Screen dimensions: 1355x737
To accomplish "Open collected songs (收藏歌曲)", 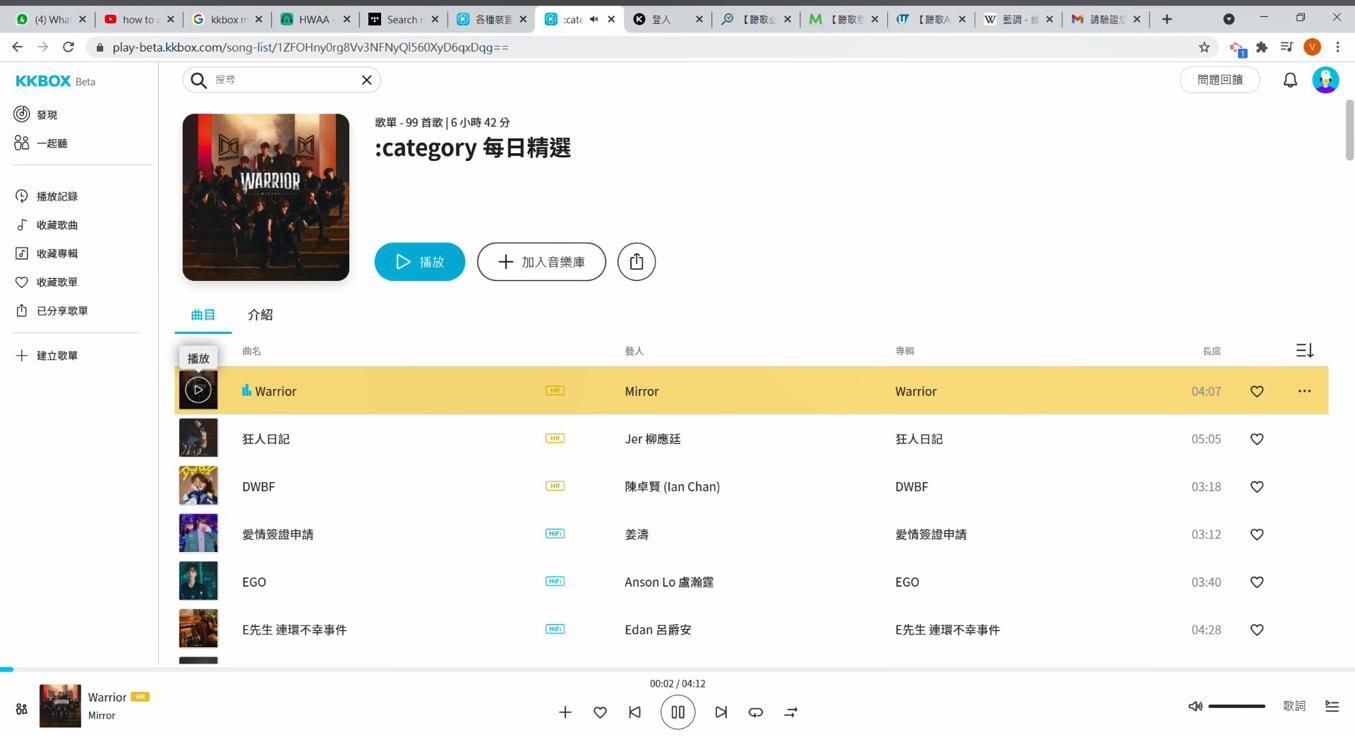I will pyautogui.click(x=46, y=225).
